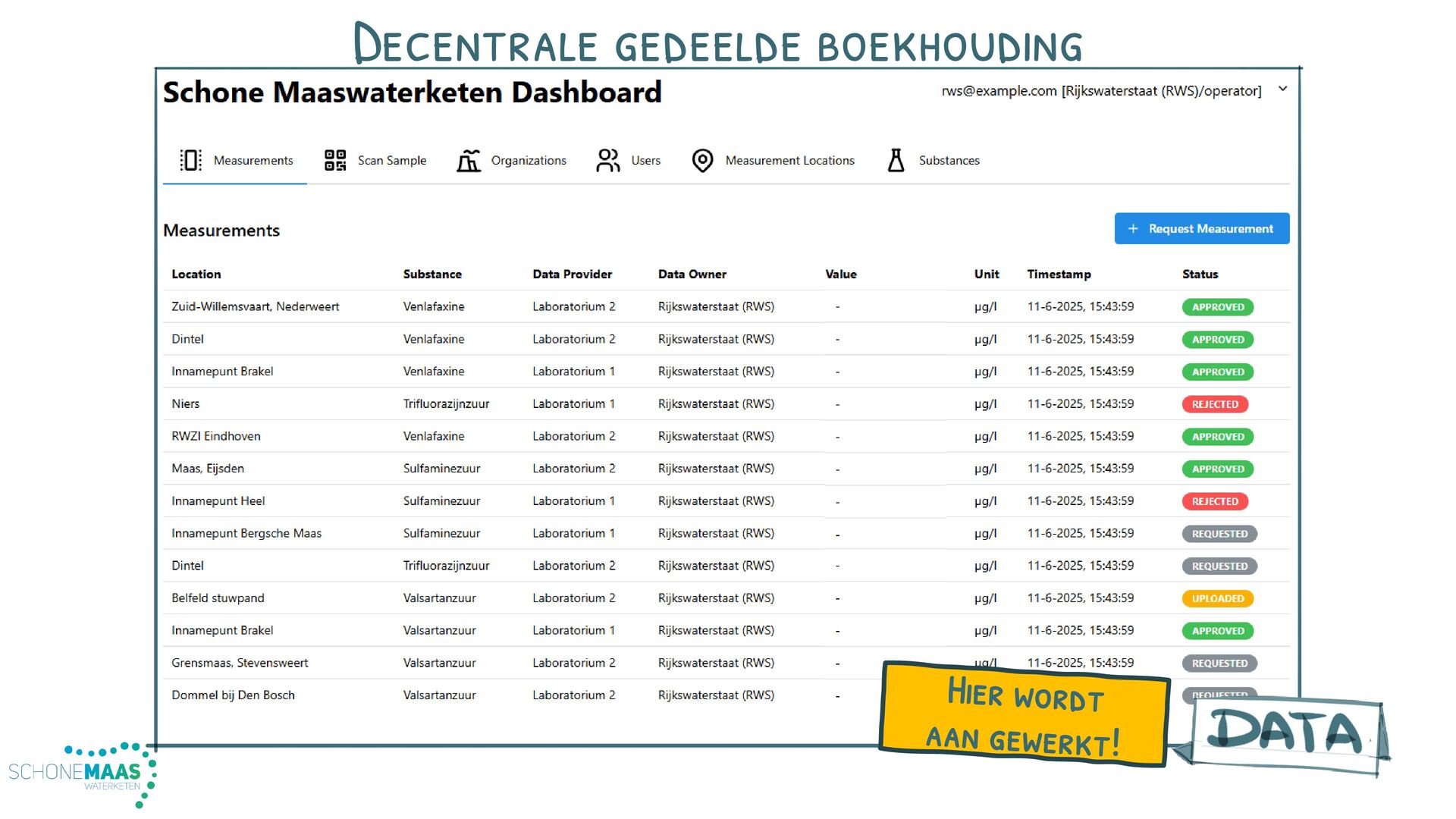Screen dimensions: 1456x819
Task: Click REQUESTED badge for Innamepunt Bergsche Maas
Action: (x=1219, y=534)
